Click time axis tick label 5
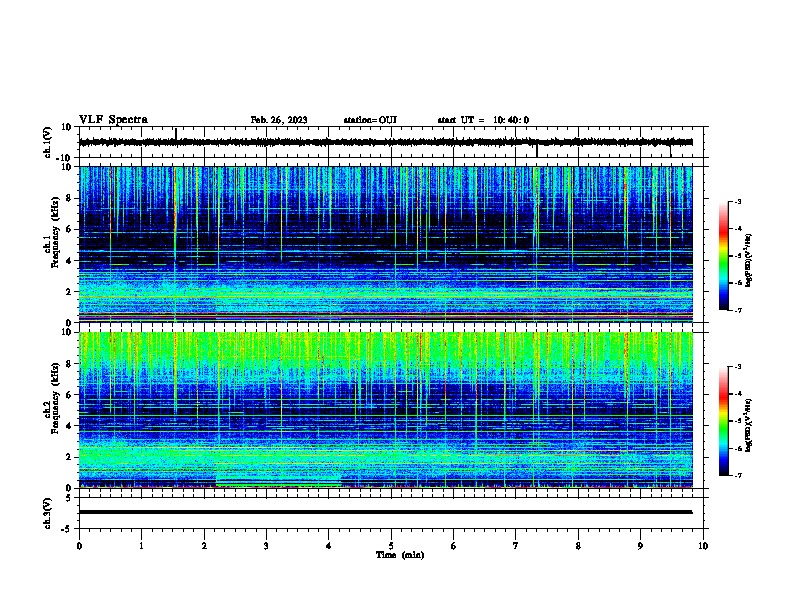Screen dimensions: 792x612 [391, 546]
